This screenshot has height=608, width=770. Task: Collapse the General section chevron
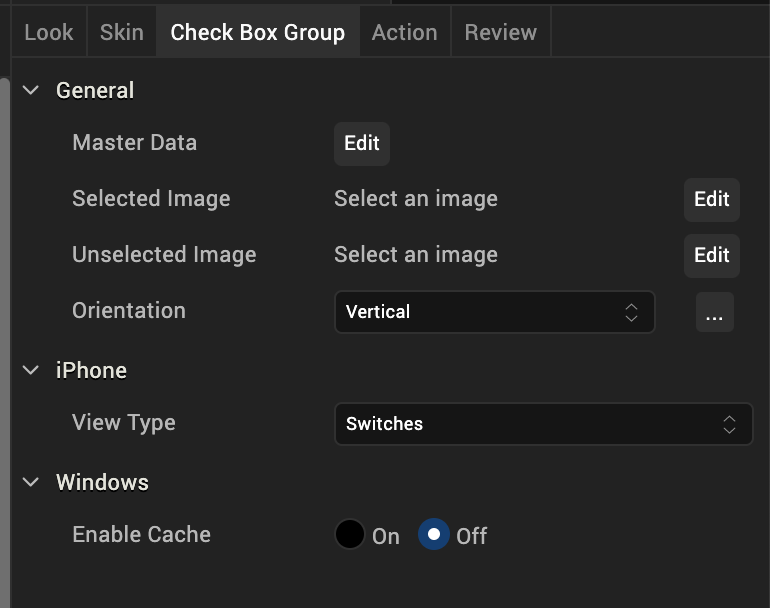point(32,91)
